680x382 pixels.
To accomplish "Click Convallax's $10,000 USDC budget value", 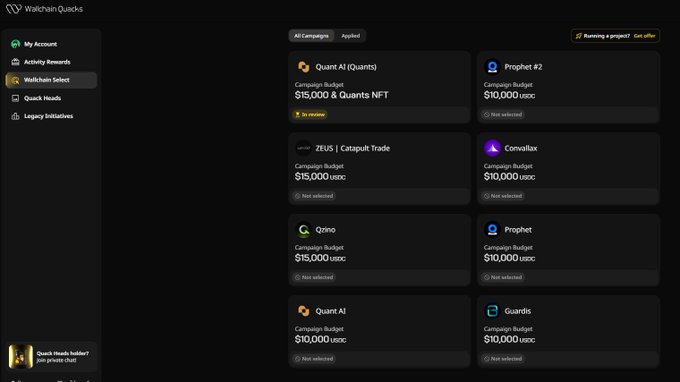I will pyautogui.click(x=509, y=176).
